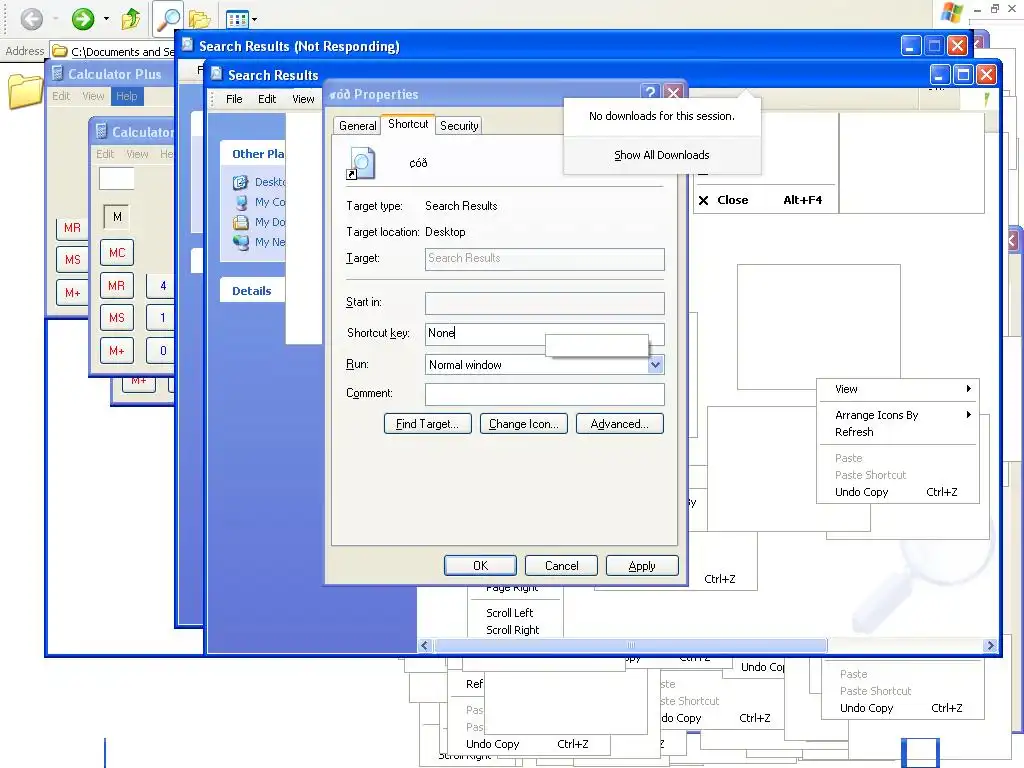This screenshot has height=768, width=1024.
Task: Click the scrollbar left arrow
Action: coord(424,645)
